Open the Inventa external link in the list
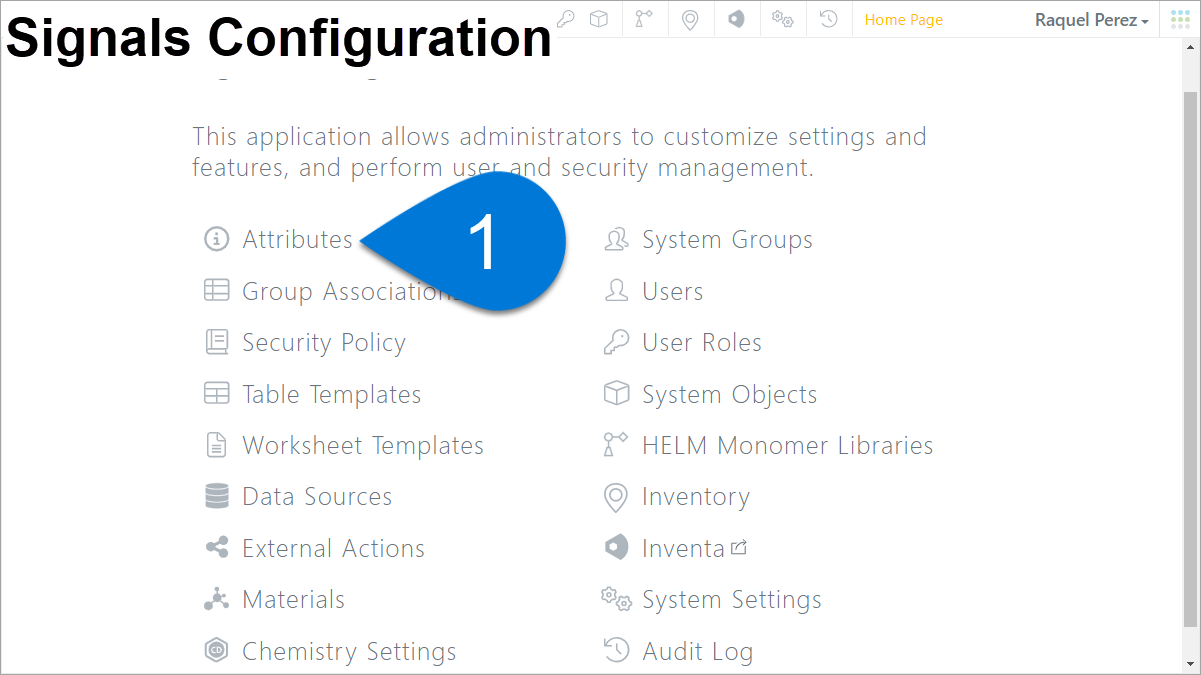Viewport: 1201px width, 675px height. [x=694, y=548]
